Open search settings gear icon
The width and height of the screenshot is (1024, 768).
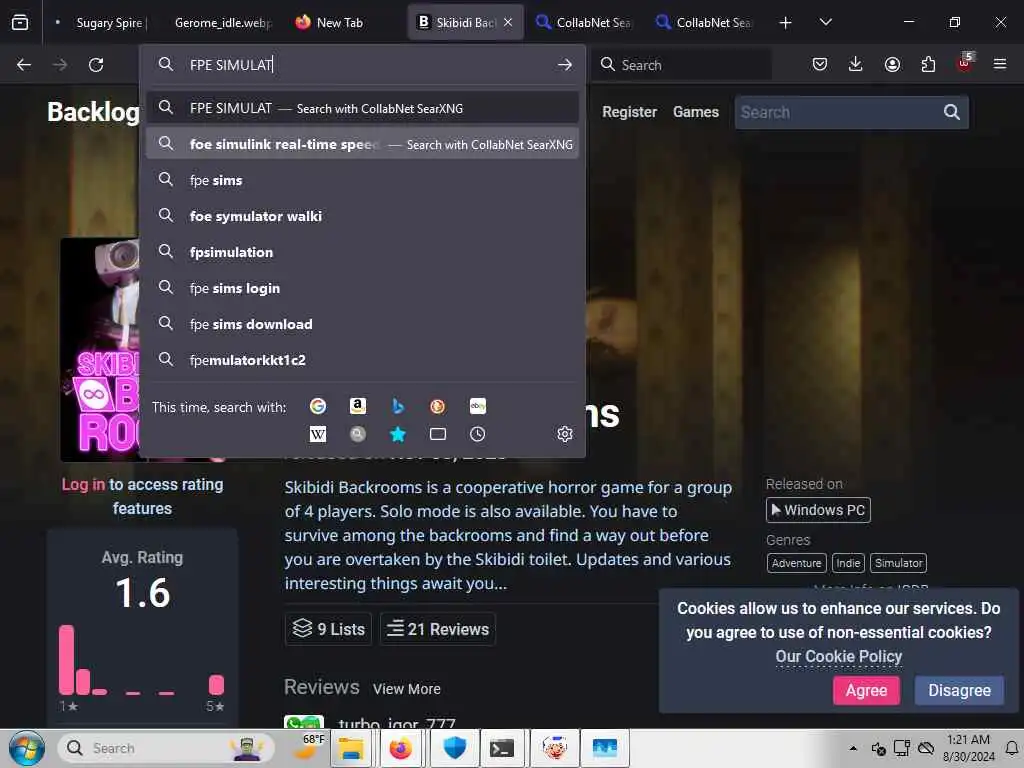tap(565, 434)
